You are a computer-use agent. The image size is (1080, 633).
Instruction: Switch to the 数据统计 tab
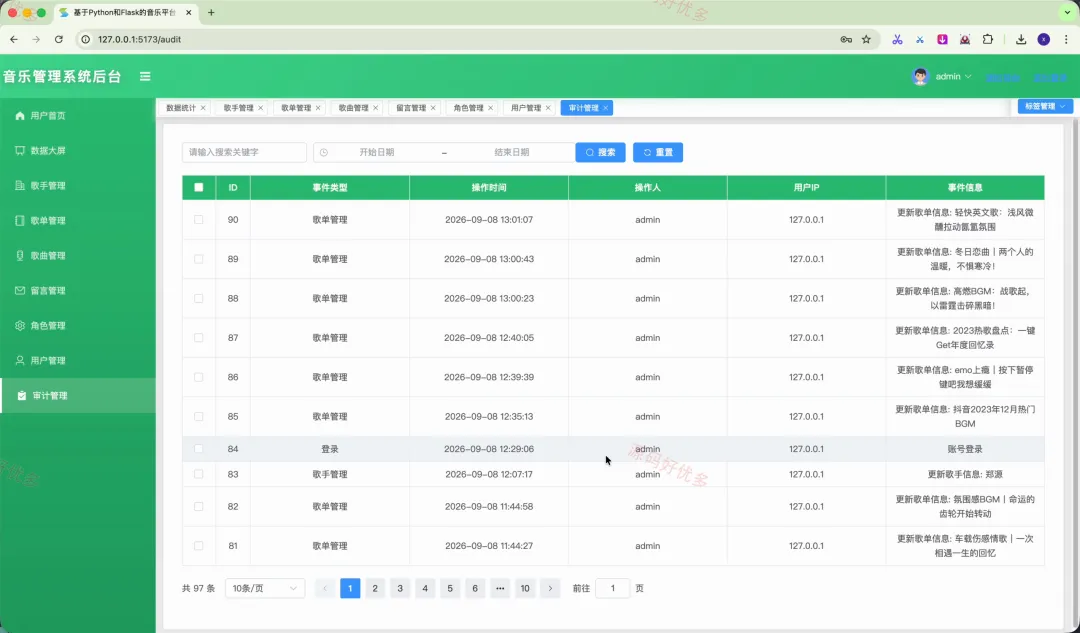[181, 108]
